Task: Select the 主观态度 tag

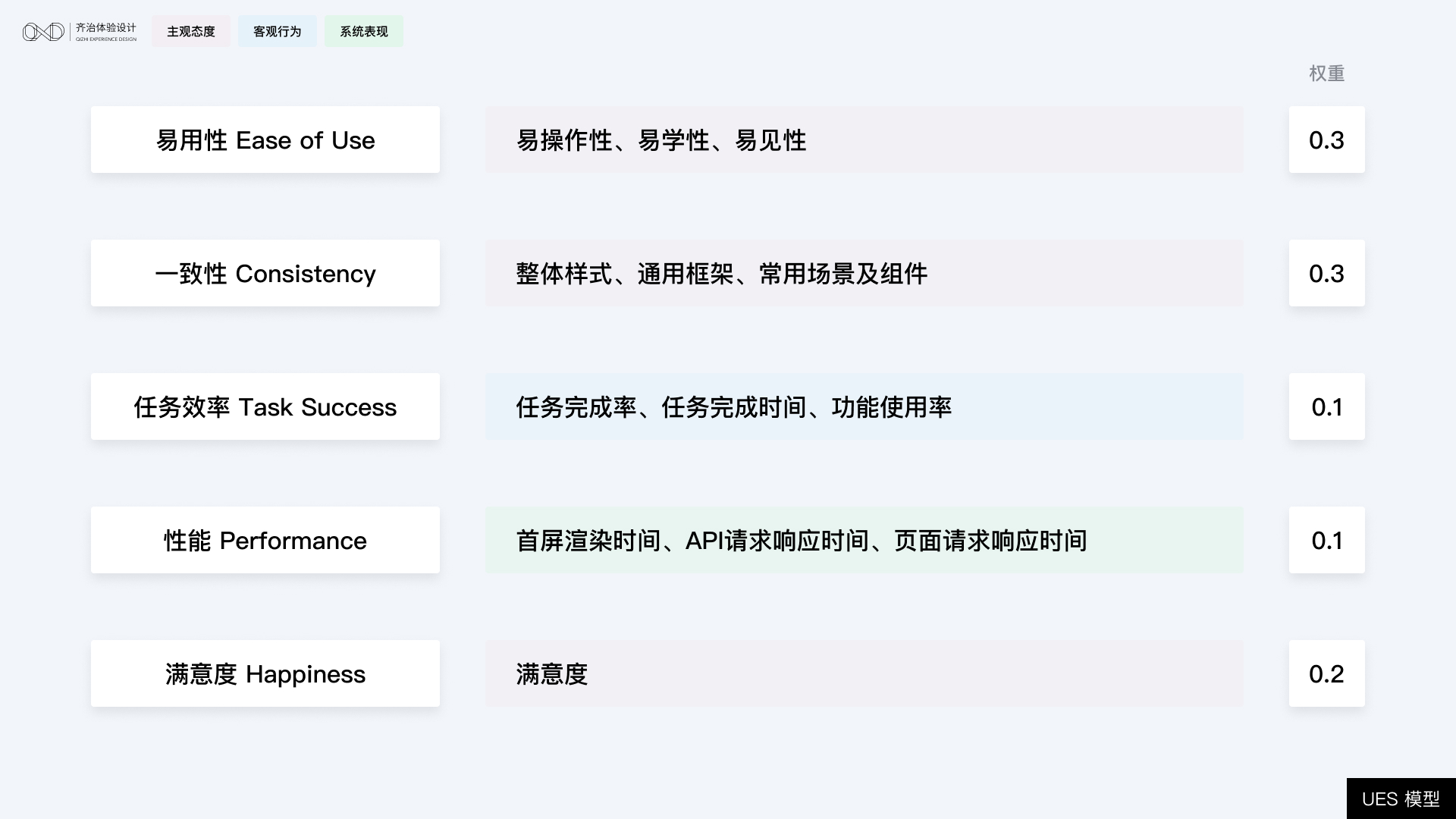Action: click(x=191, y=32)
